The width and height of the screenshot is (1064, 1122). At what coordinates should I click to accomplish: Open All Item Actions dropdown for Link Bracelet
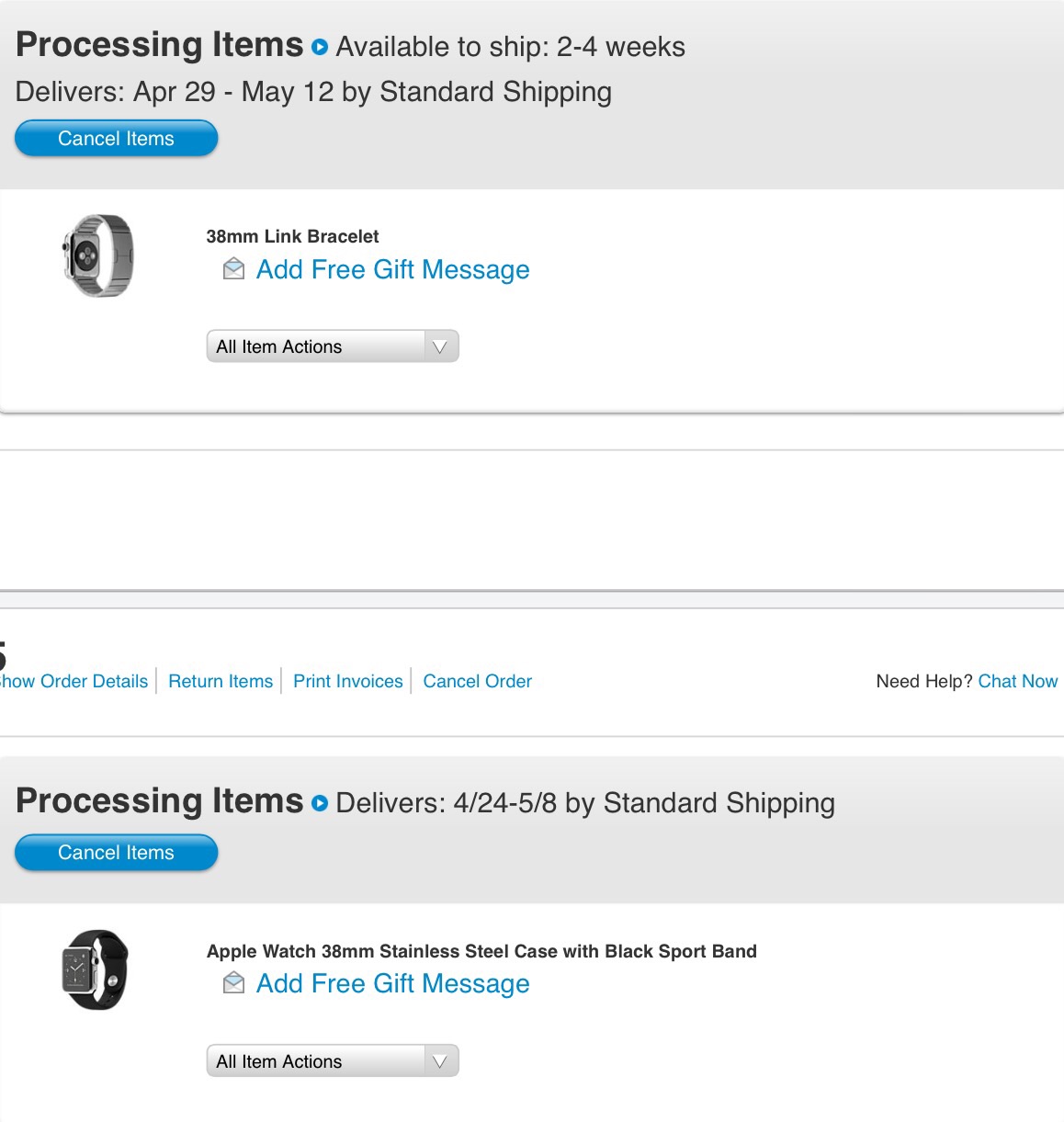click(333, 346)
